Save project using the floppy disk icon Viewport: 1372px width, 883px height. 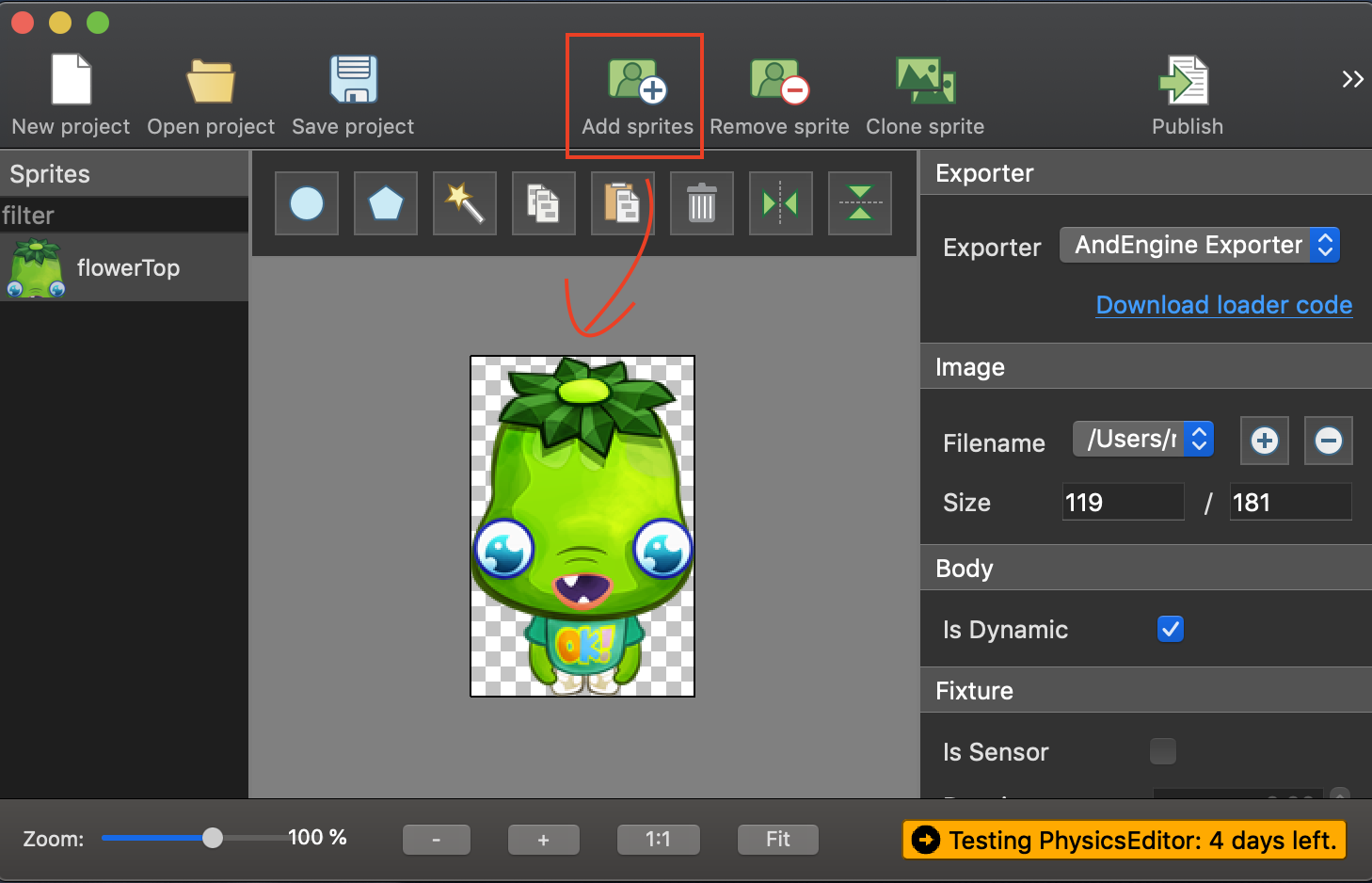pos(353,79)
